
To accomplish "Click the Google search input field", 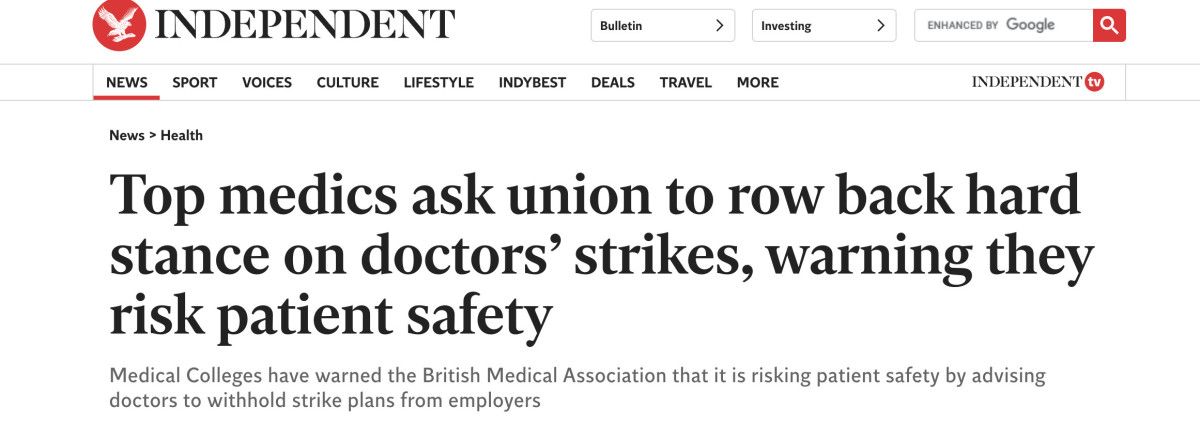I will coord(1003,25).
